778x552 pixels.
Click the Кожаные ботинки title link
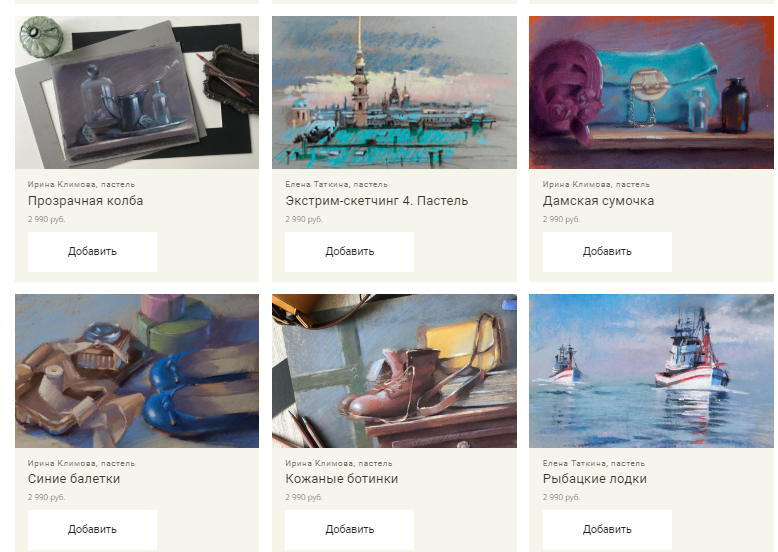pos(341,479)
